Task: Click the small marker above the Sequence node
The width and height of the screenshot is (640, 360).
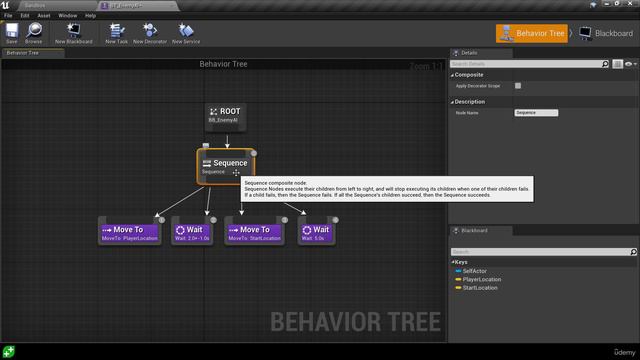Action: [x=206, y=145]
